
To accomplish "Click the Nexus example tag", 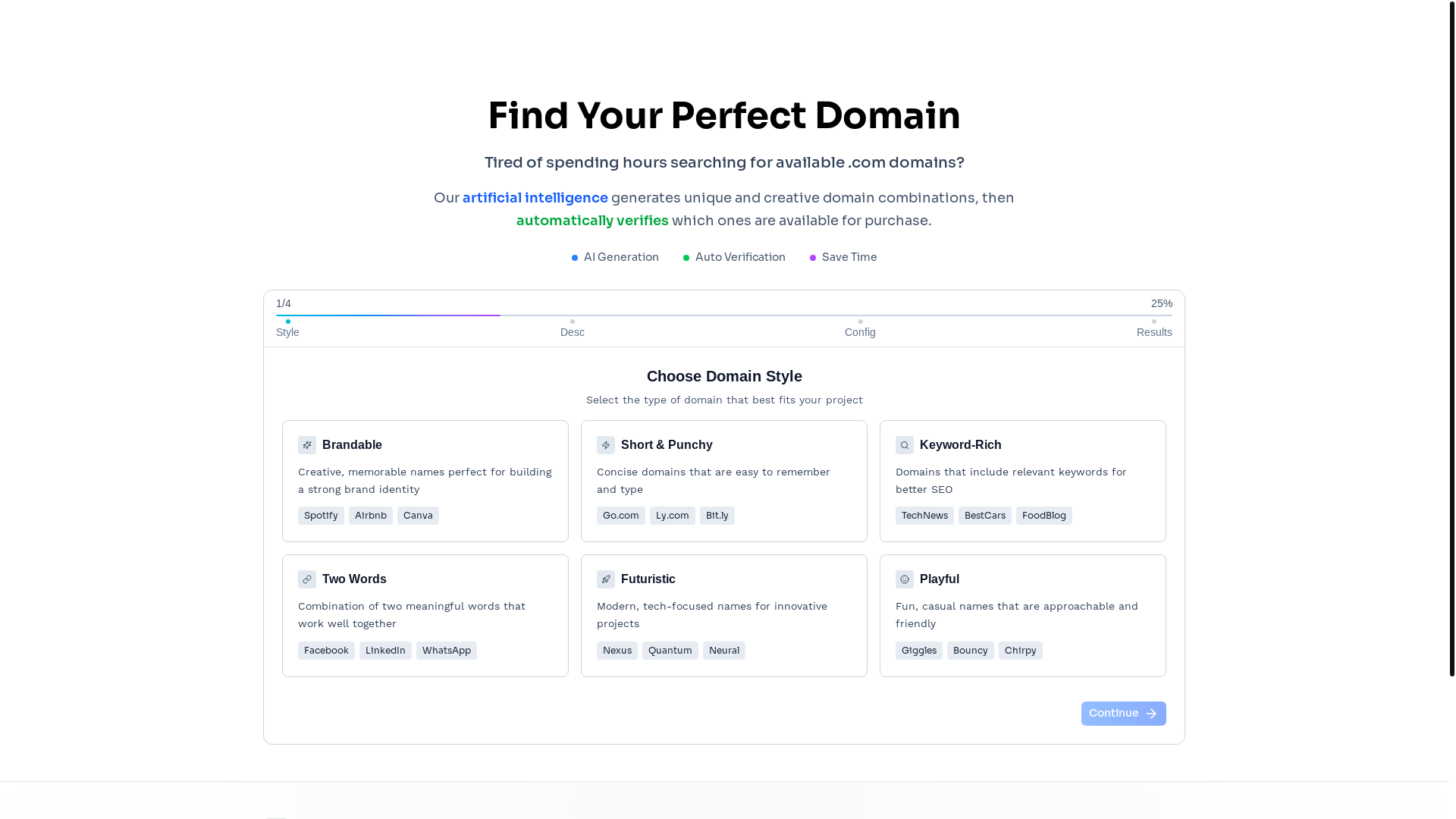I will [x=617, y=651].
